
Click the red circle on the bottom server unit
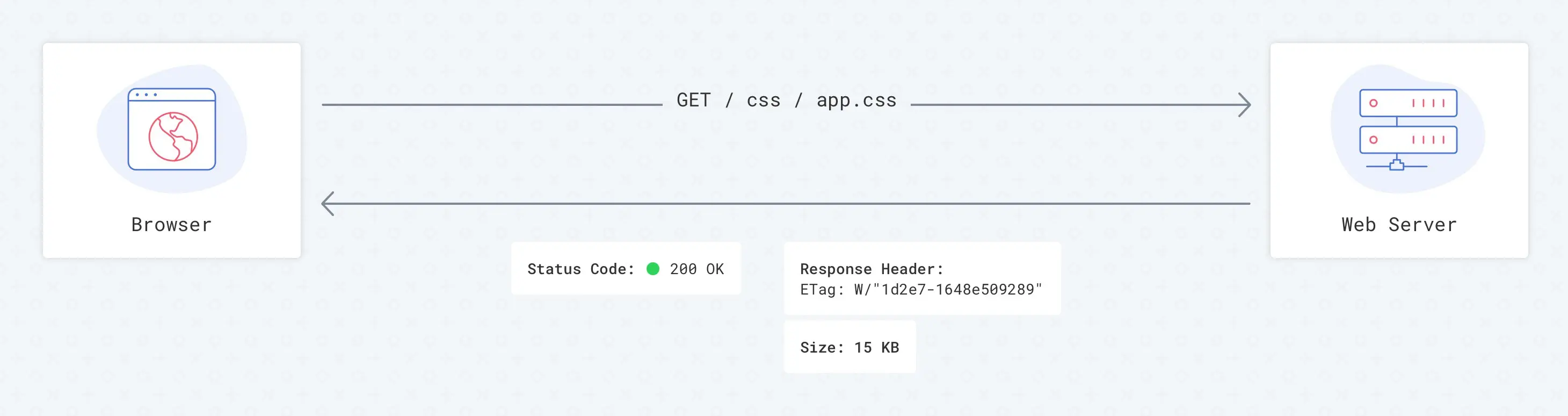[1373, 140]
